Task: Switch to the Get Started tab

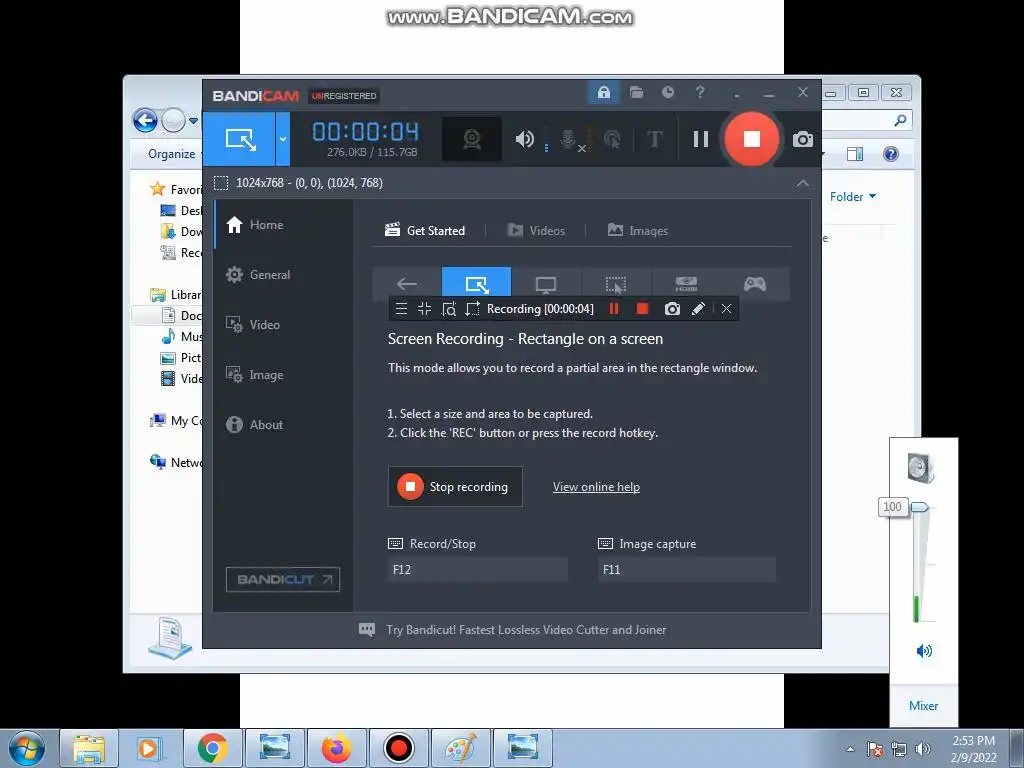Action: (x=425, y=231)
